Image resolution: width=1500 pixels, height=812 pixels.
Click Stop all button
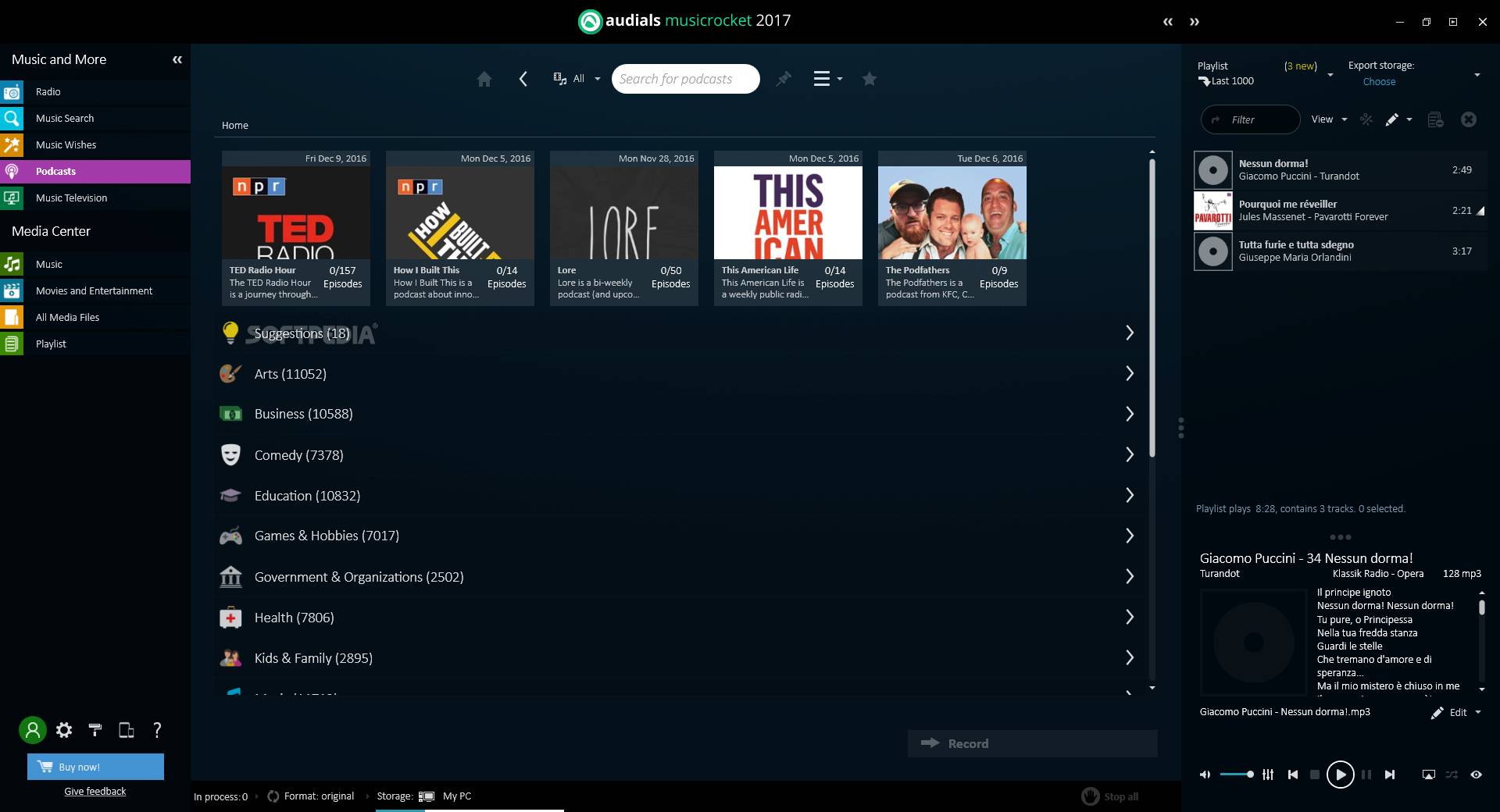click(x=1110, y=796)
